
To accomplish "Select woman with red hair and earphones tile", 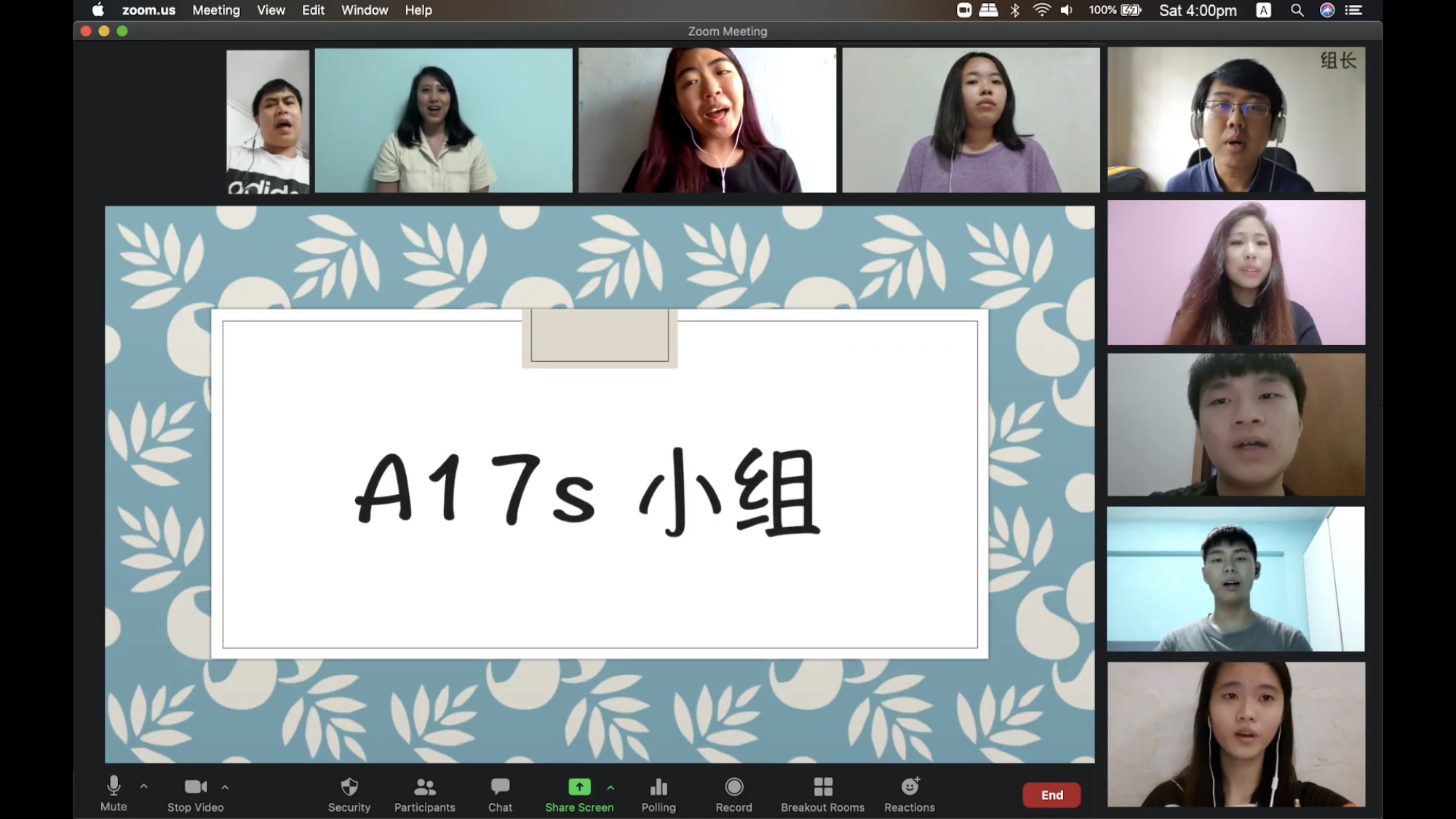I will [707, 120].
